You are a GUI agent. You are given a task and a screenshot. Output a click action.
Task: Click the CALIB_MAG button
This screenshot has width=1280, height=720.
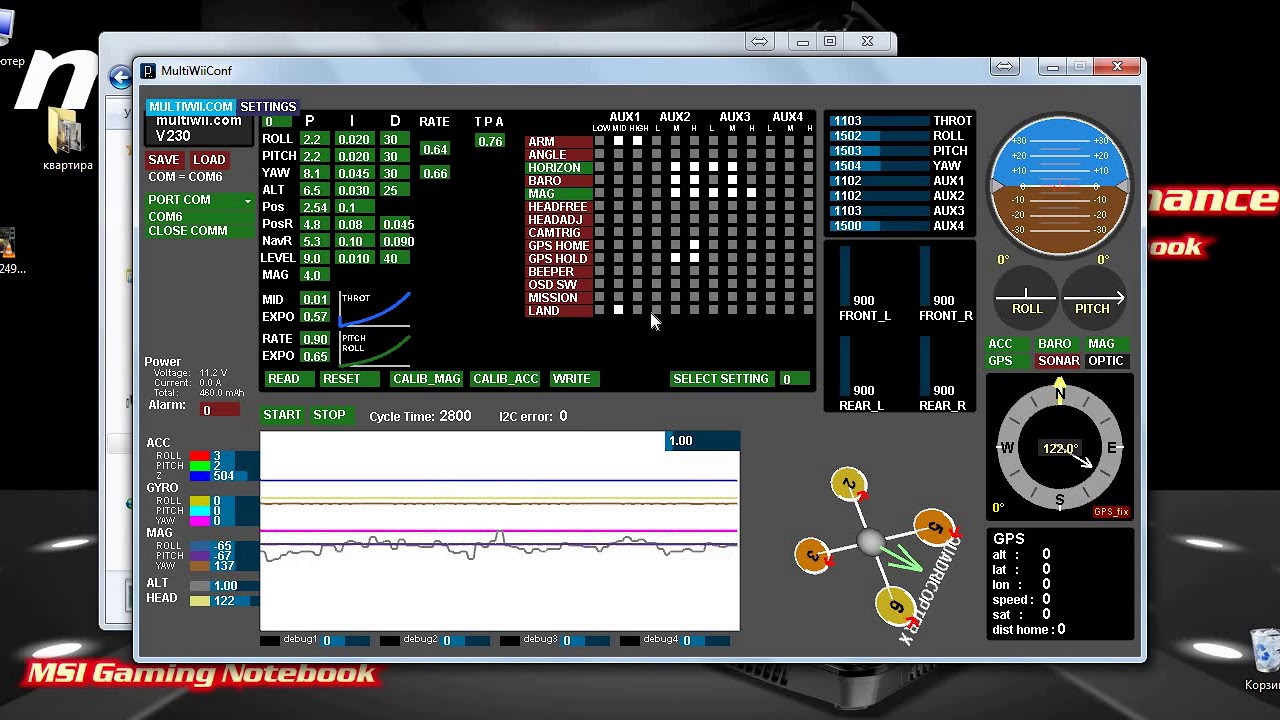(427, 379)
